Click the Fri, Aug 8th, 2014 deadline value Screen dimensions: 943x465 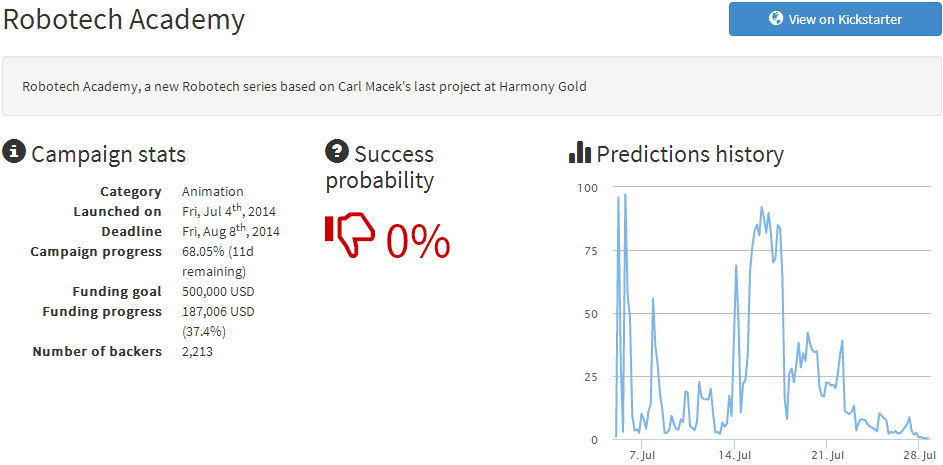tap(231, 231)
